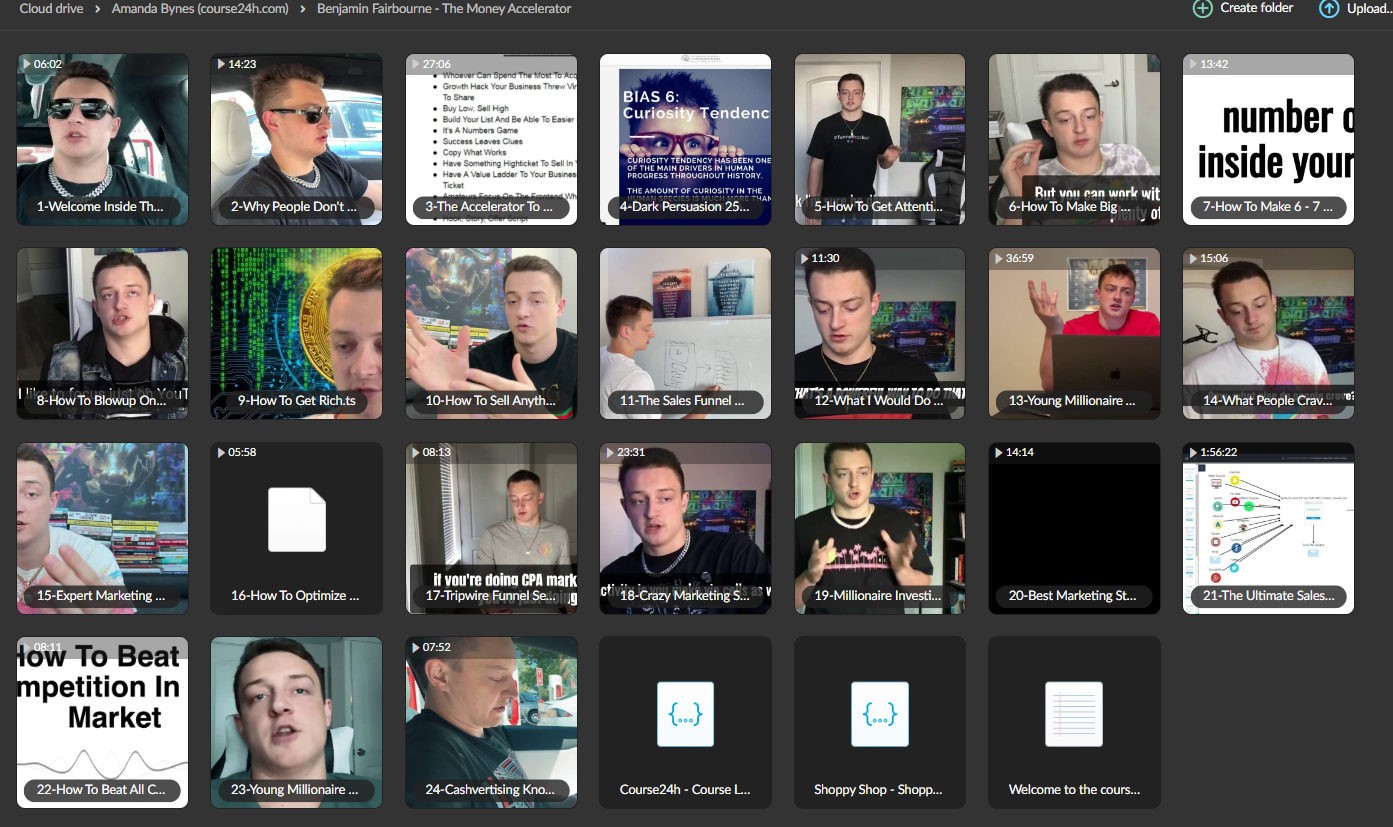This screenshot has width=1393, height=827.
Task: Open the Course24h code file icon
Action: [x=685, y=714]
